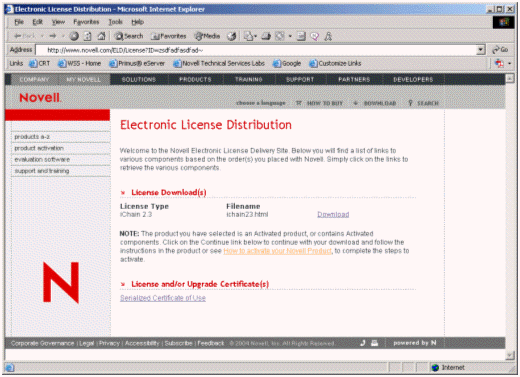Click the Novell logo in header
The height and width of the screenshot is (377, 520).
[x=40, y=98]
